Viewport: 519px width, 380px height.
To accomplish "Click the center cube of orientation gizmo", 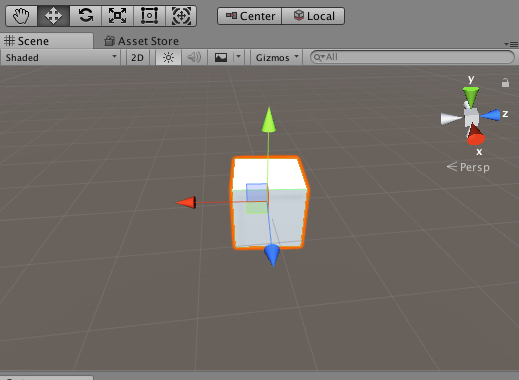I will click(x=471, y=117).
